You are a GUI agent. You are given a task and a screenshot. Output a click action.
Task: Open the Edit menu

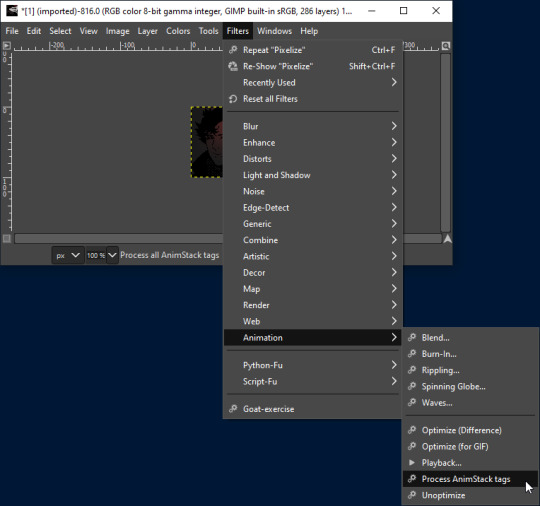pyautogui.click(x=34, y=31)
